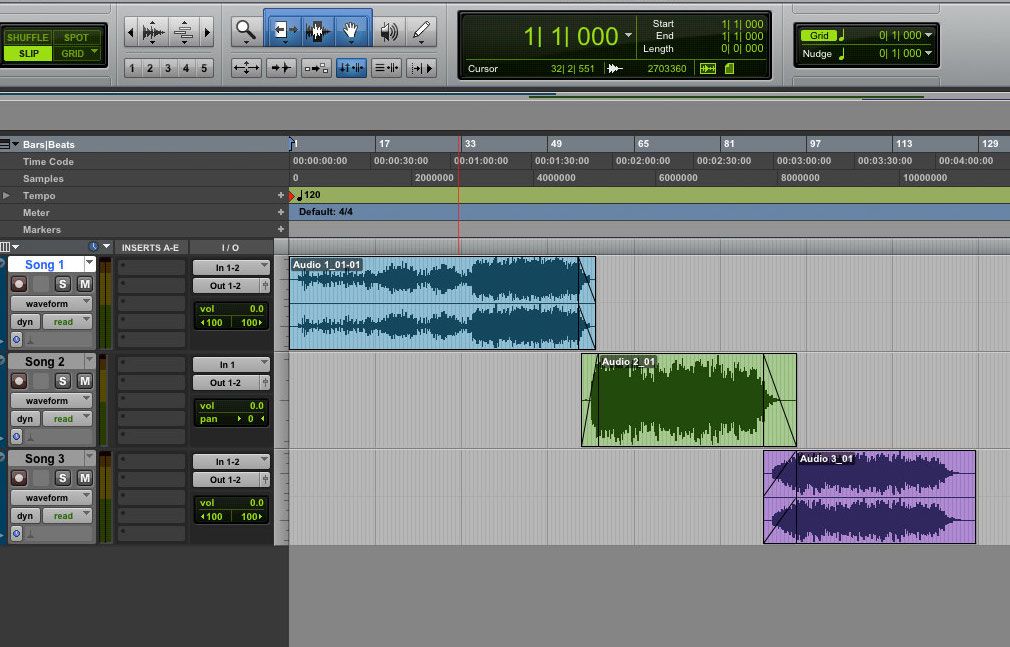Open Song 1 track name dropdown
This screenshot has height=647, width=1010.
coord(90,264)
